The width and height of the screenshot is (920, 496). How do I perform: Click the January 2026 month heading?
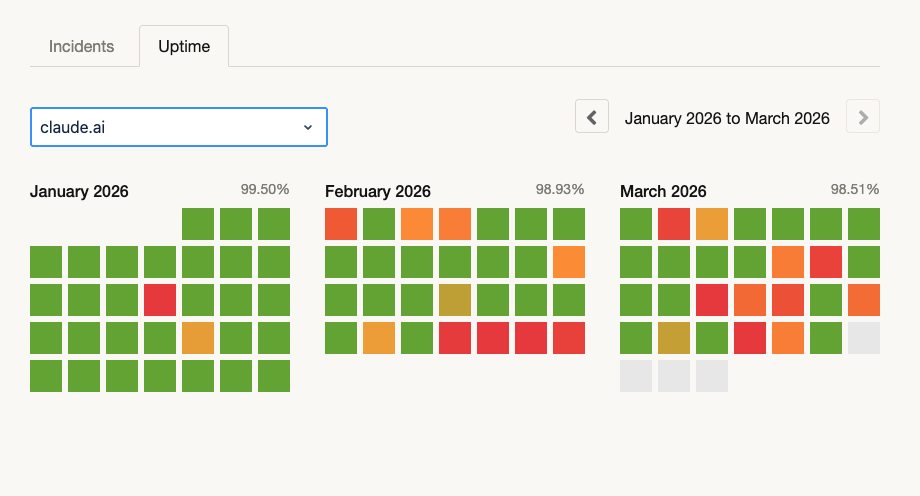tap(79, 191)
